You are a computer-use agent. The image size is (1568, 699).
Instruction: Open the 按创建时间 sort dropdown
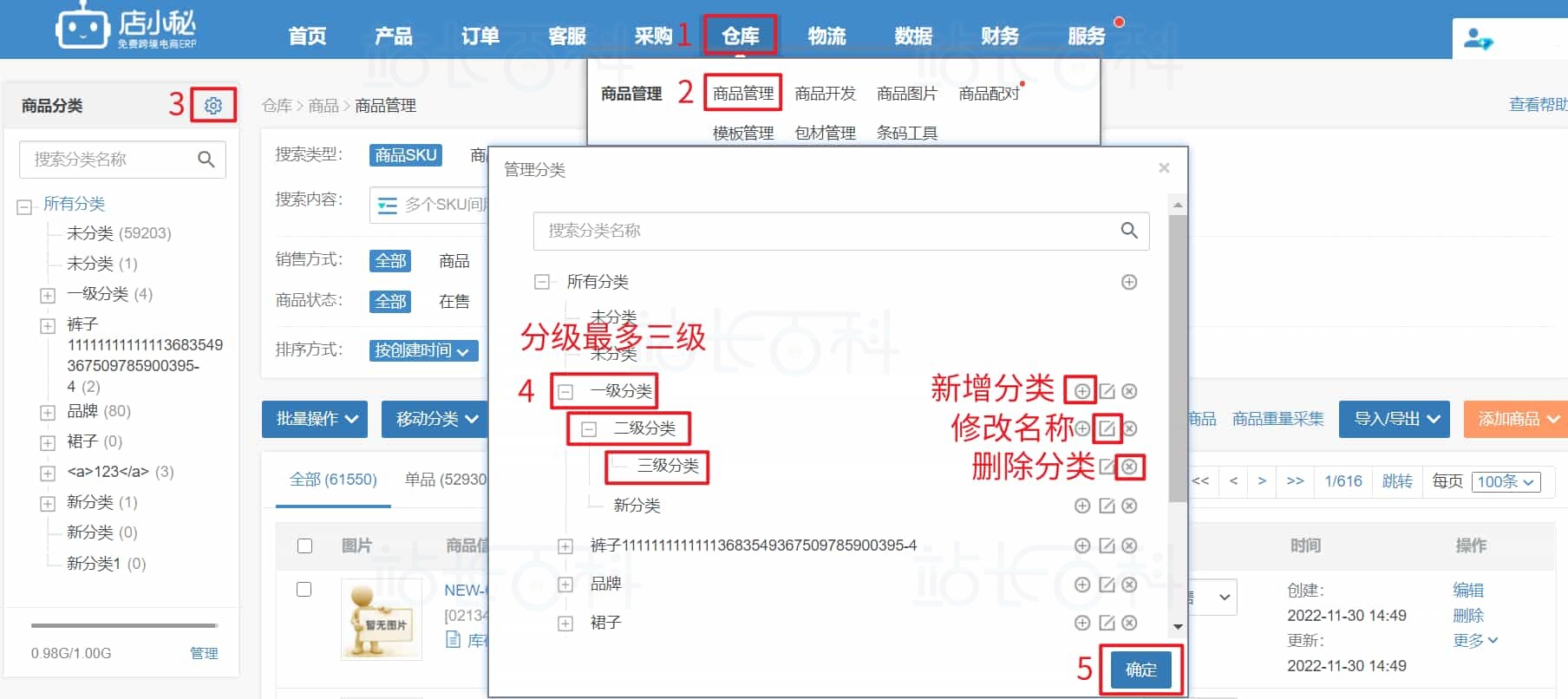(x=423, y=350)
